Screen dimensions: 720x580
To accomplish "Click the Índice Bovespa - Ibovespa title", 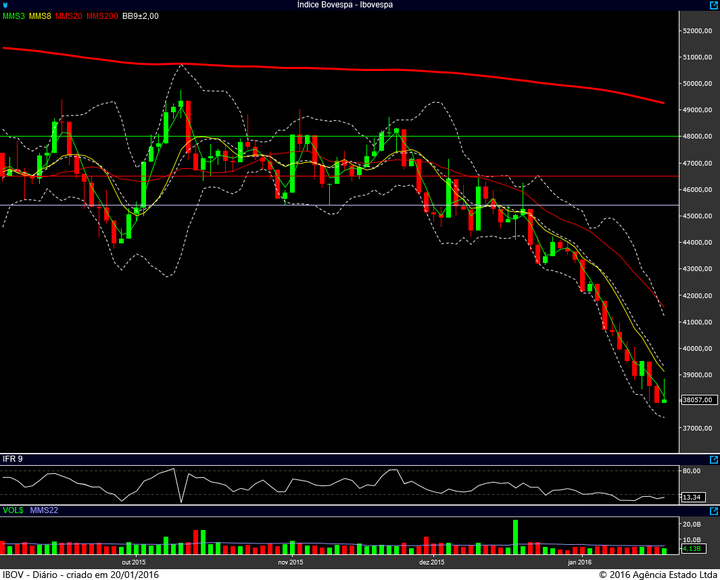I will click(345, 5).
